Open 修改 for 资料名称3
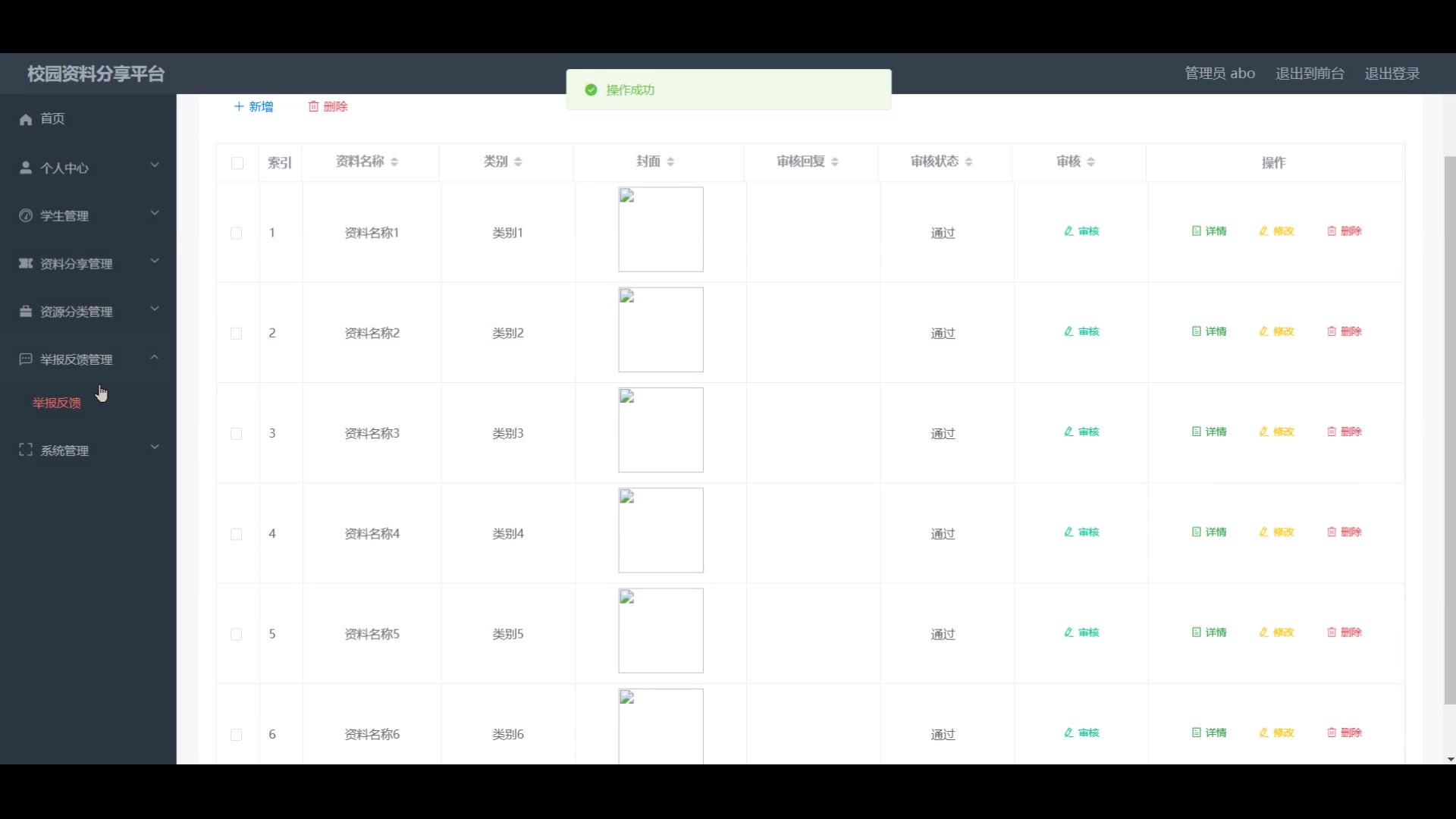This screenshot has width=1456, height=819. (x=1276, y=431)
